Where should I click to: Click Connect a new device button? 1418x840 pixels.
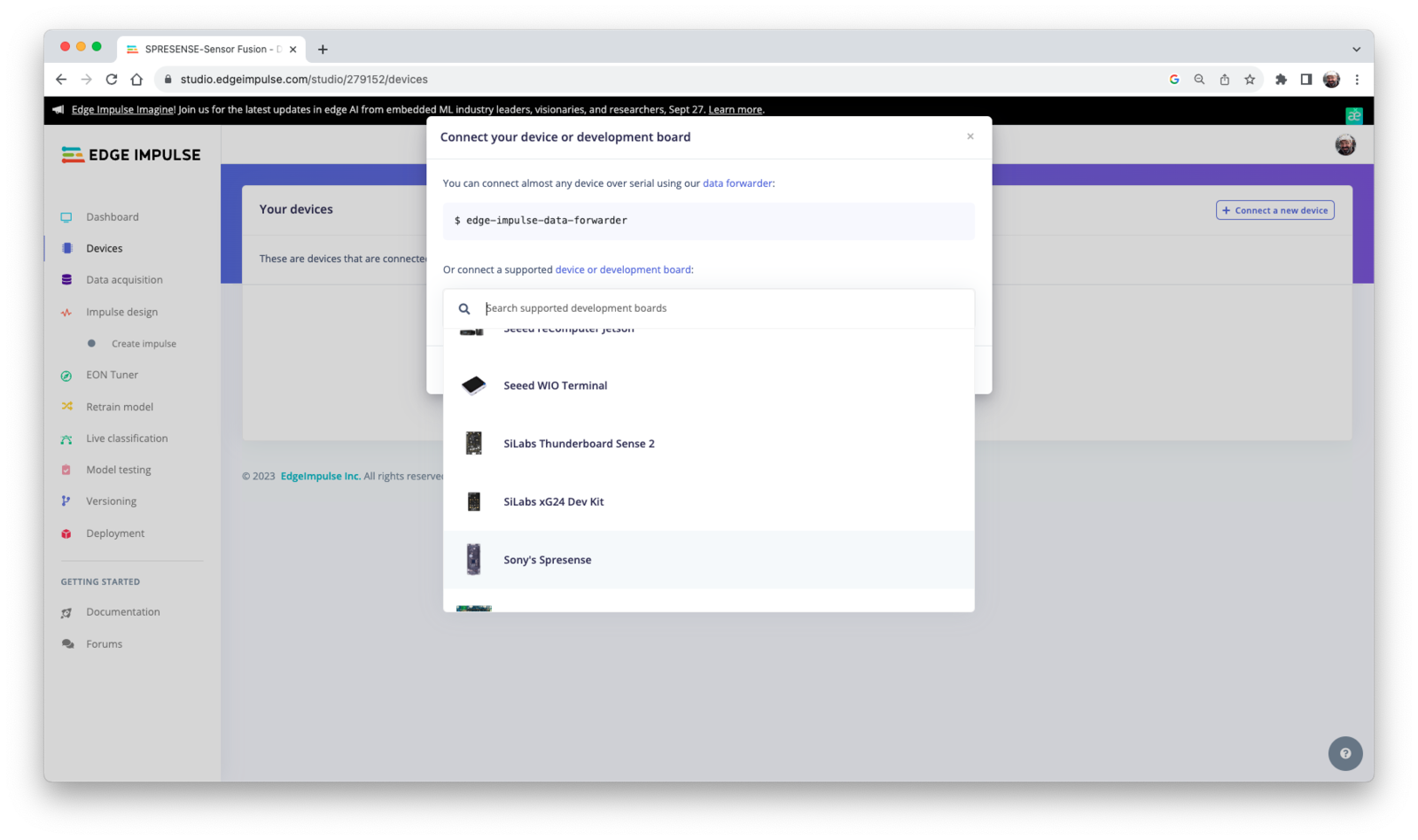pos(1275,210)
